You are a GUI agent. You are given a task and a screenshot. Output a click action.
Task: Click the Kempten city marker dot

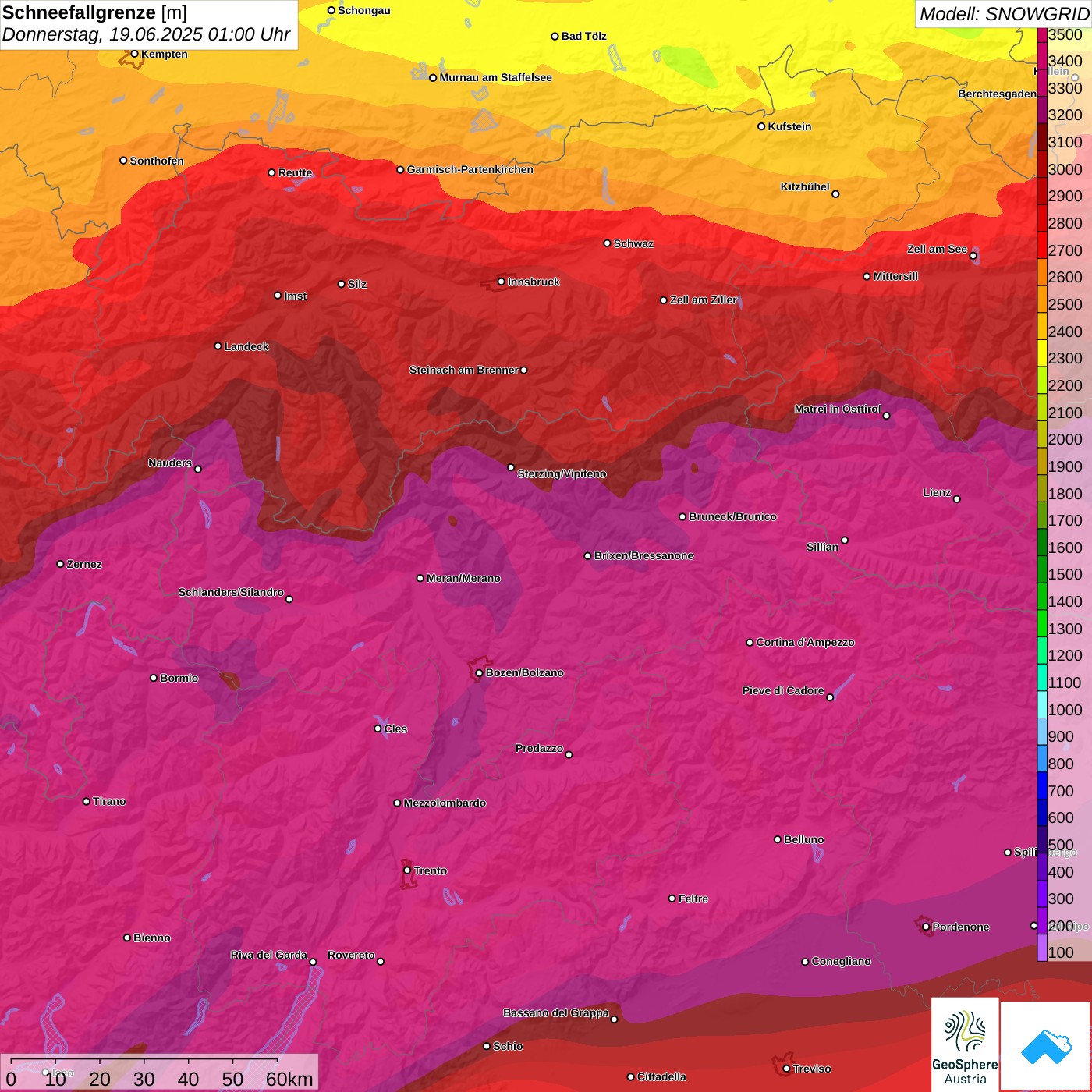click(x=134, y=54)
